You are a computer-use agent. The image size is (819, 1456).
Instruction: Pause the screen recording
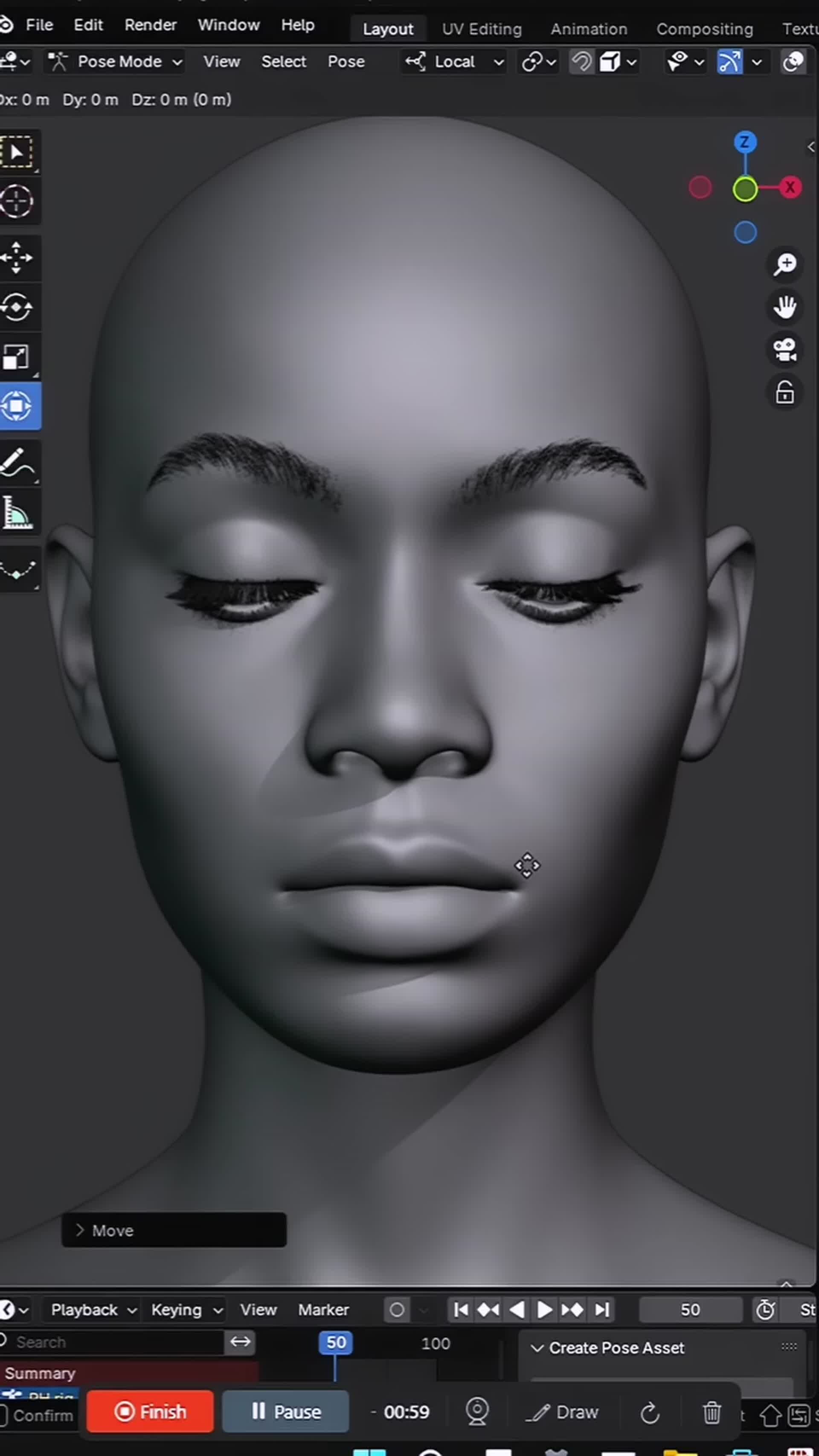(x=285, y=1412)
